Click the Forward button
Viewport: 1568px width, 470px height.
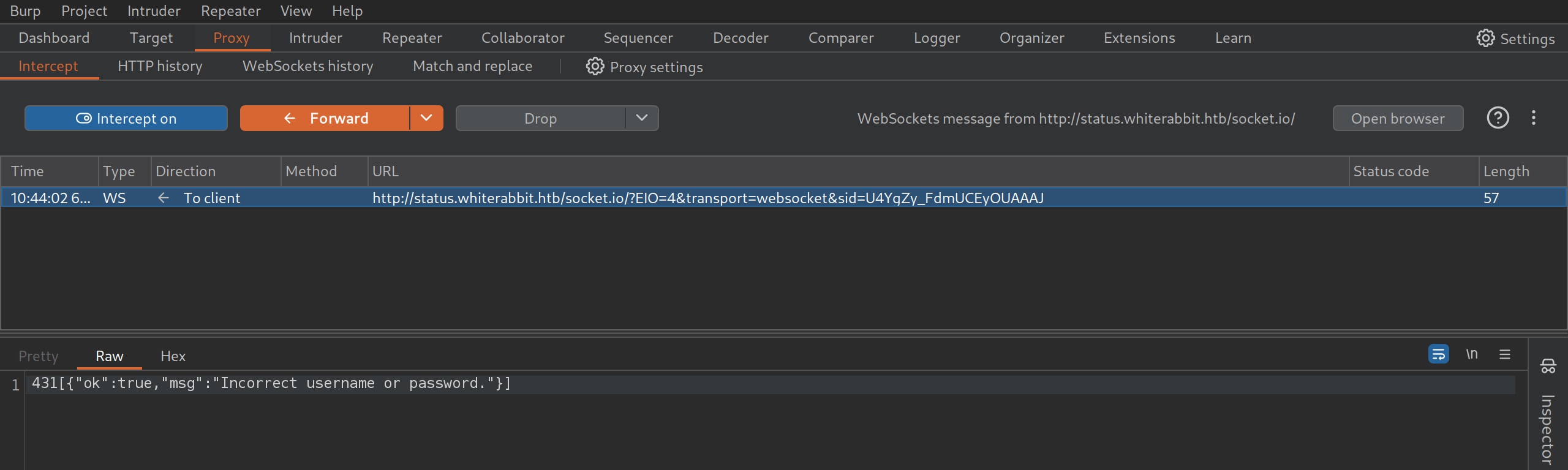coord(325,118)
